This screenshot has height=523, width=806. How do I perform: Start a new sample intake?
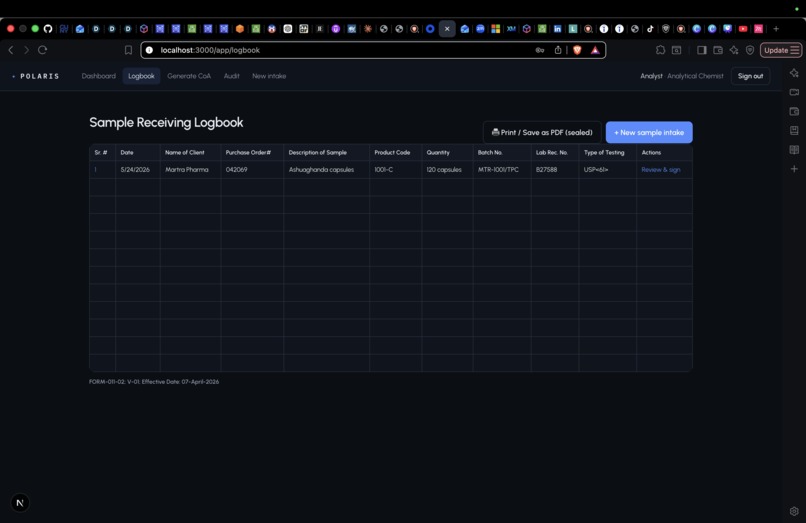tap(649, 132)
